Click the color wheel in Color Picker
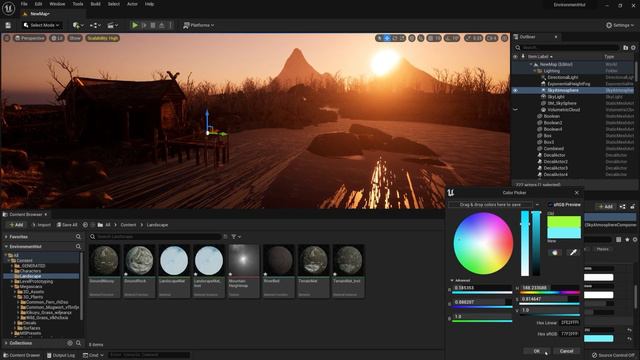This screenshot has width=640, height=360. coord(483,243)
